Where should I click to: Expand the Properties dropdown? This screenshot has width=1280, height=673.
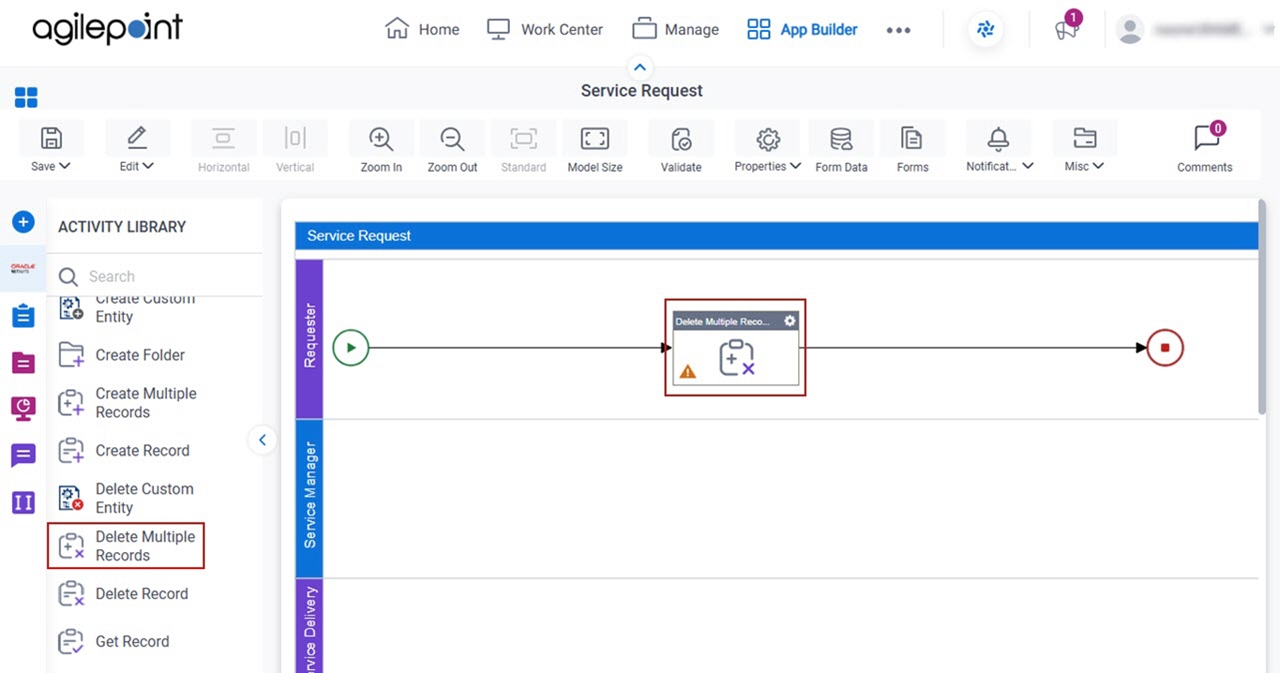[x=768, y=148]
